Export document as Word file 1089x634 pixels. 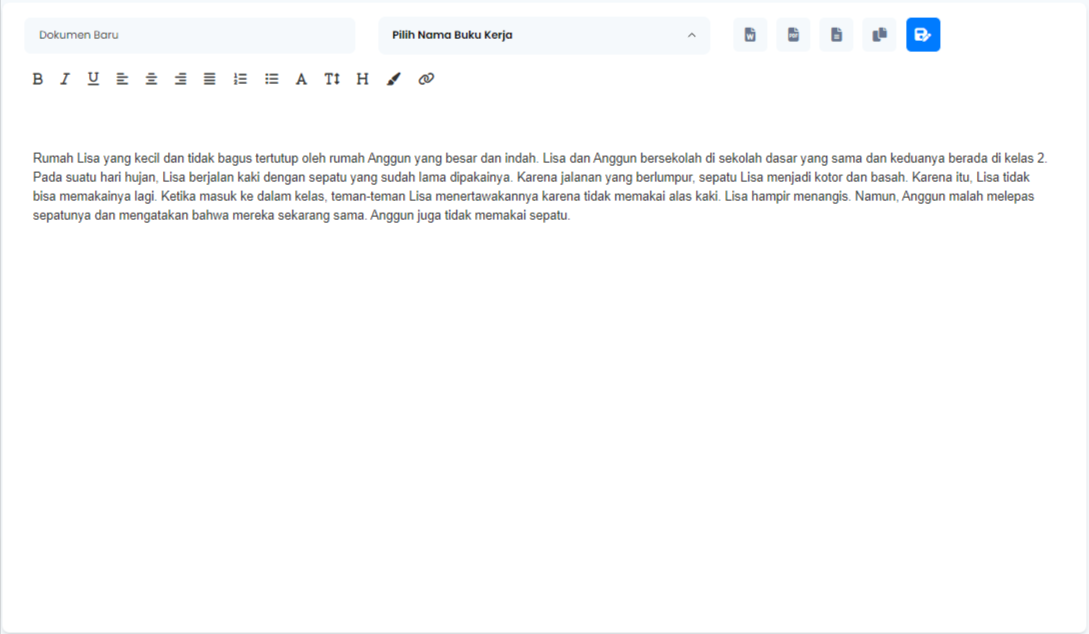coord(750,35)
